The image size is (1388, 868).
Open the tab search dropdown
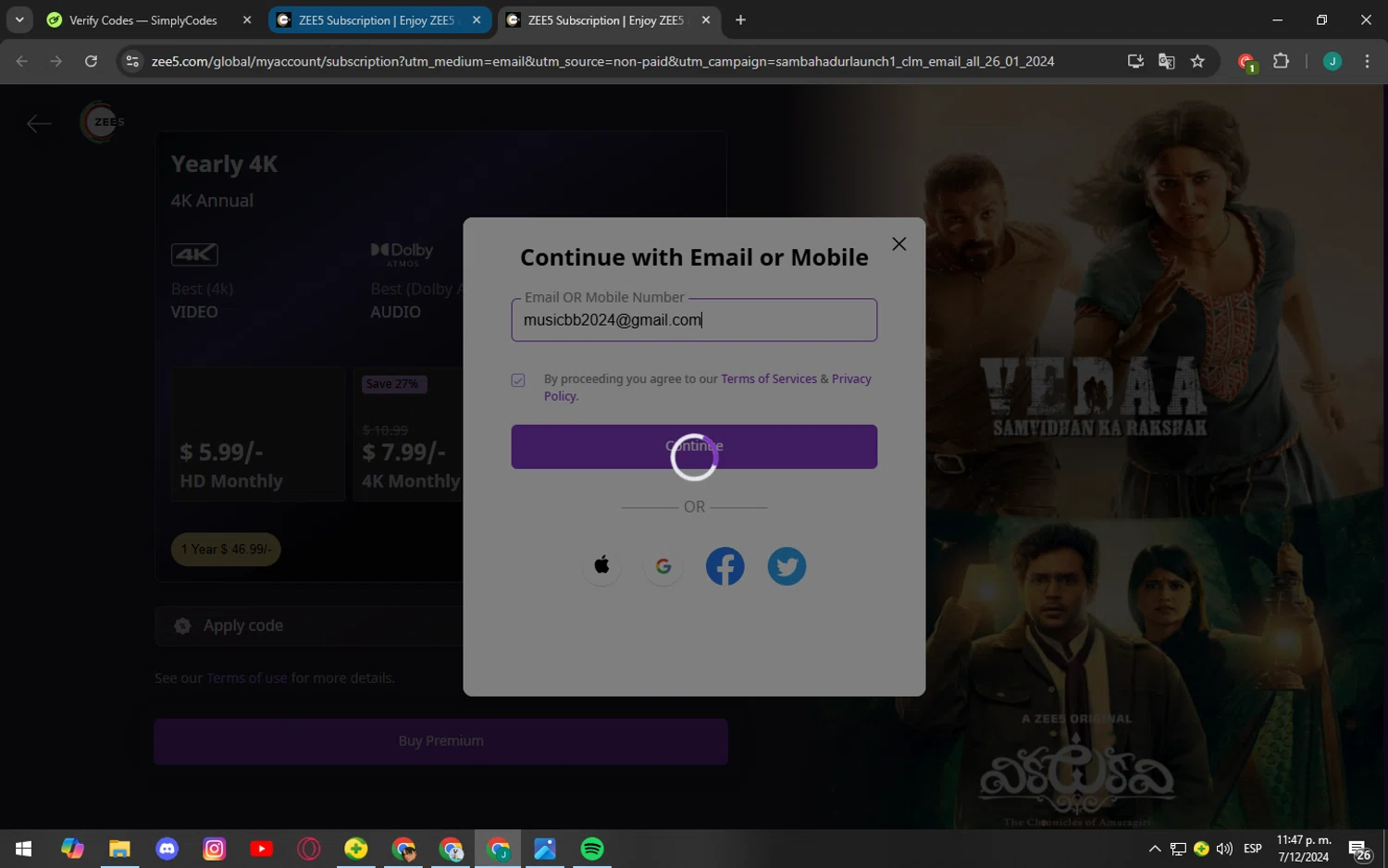click(19, 20)
